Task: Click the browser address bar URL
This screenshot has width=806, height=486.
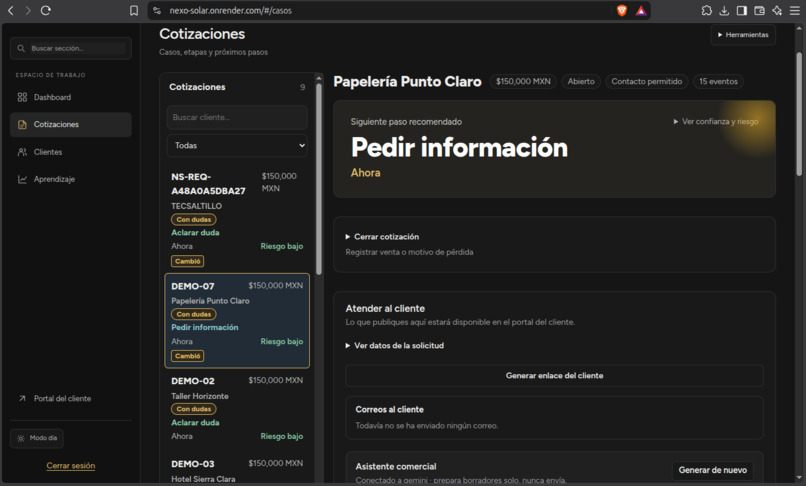Action: coord(230,10)
